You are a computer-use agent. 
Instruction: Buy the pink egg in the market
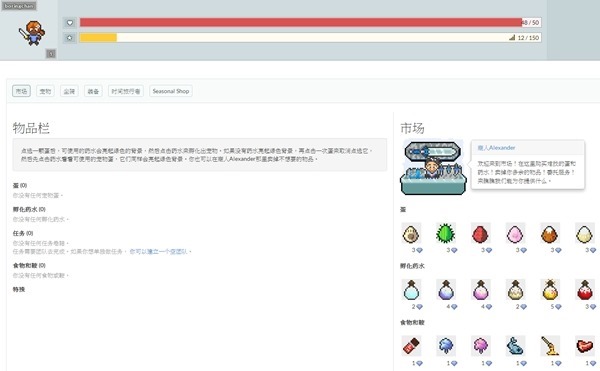(515, 233)
